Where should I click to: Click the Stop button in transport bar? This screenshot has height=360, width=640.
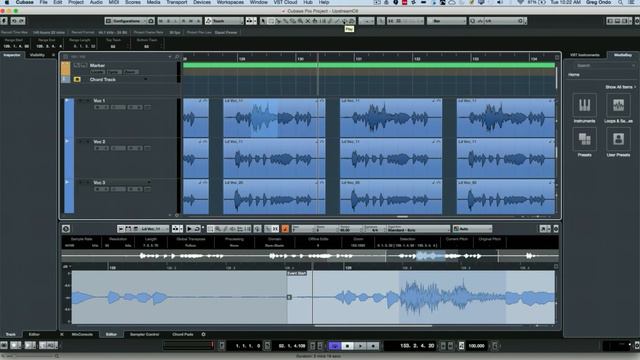coord(347,346)
